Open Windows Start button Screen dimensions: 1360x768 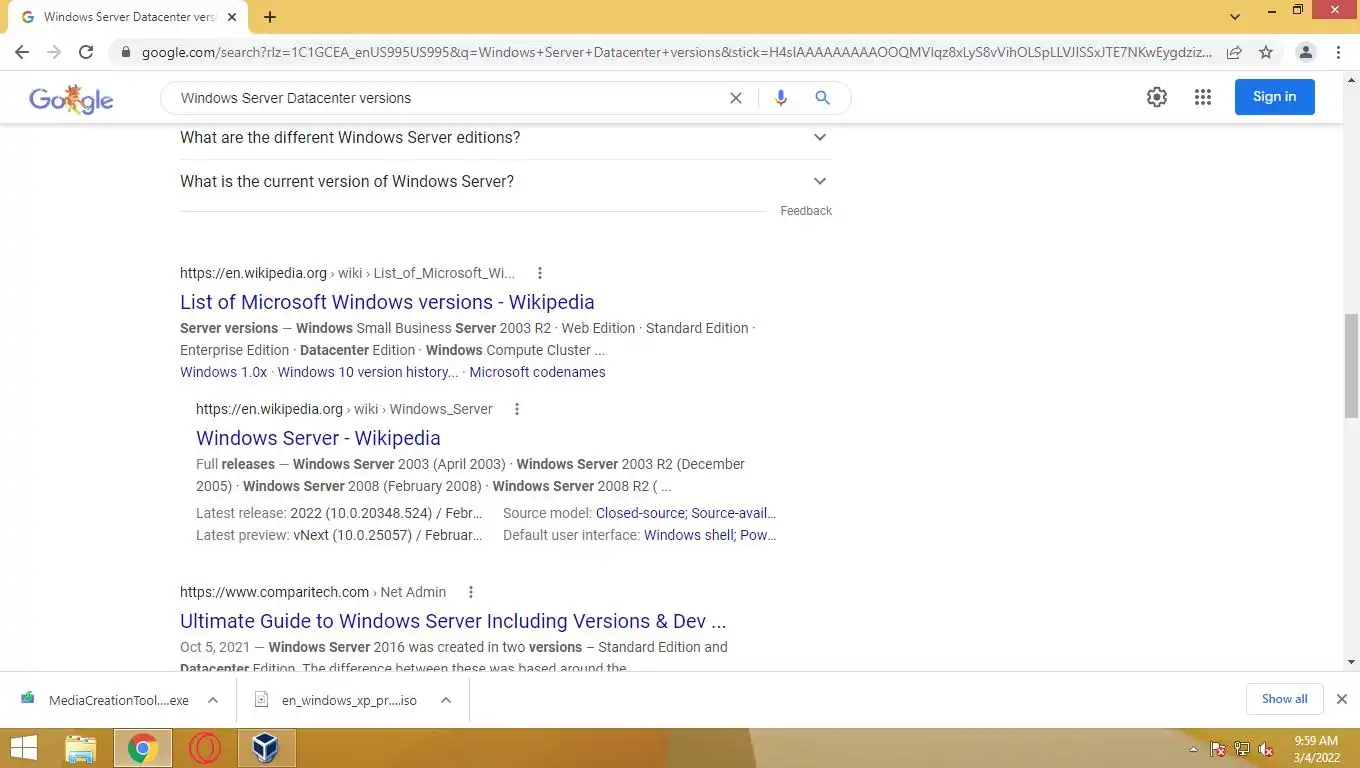coord(23,748)
